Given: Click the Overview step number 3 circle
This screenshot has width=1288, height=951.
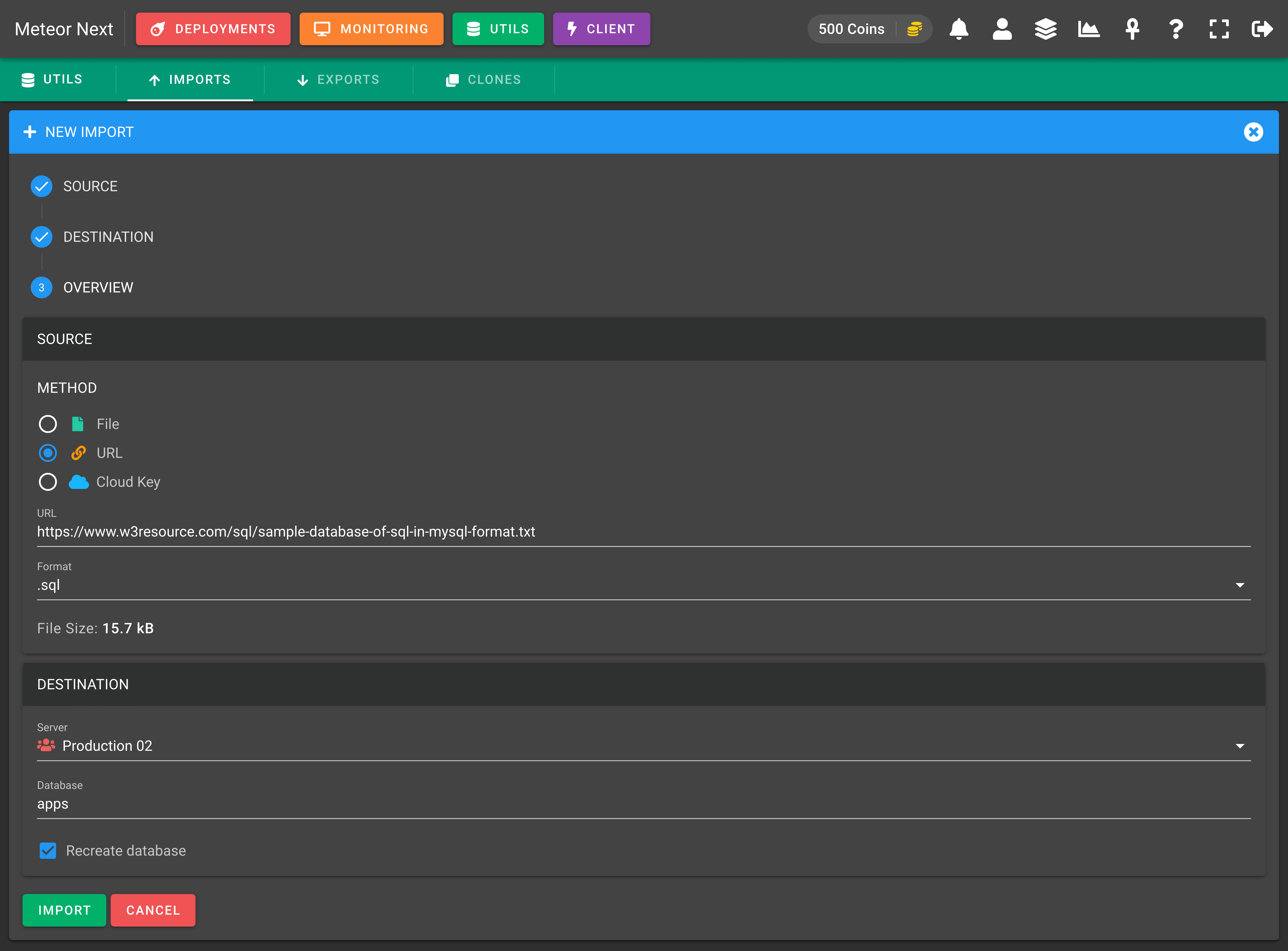Looking at the screenshot, I should 41,287.
